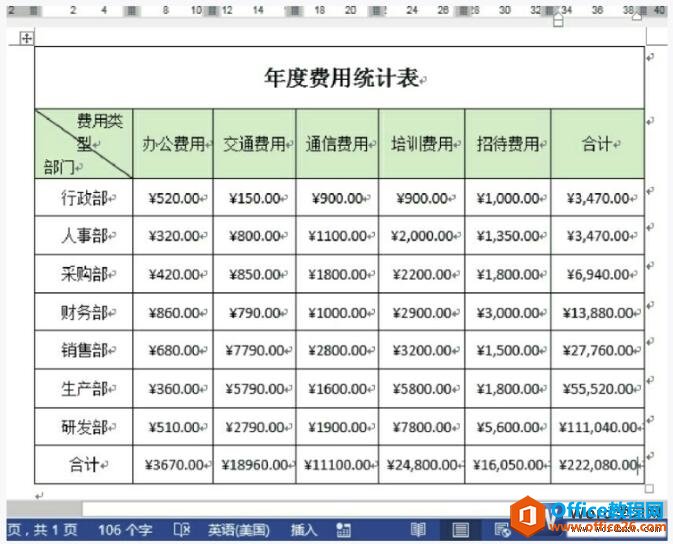This screenshot has height=544, width=673.
Task: Click total cell '¥11100.00'
Action: tap(338, 465)
